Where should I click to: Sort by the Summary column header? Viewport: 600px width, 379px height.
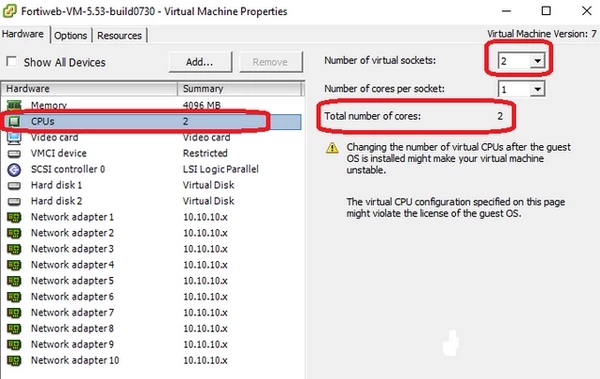click(240, 89)
